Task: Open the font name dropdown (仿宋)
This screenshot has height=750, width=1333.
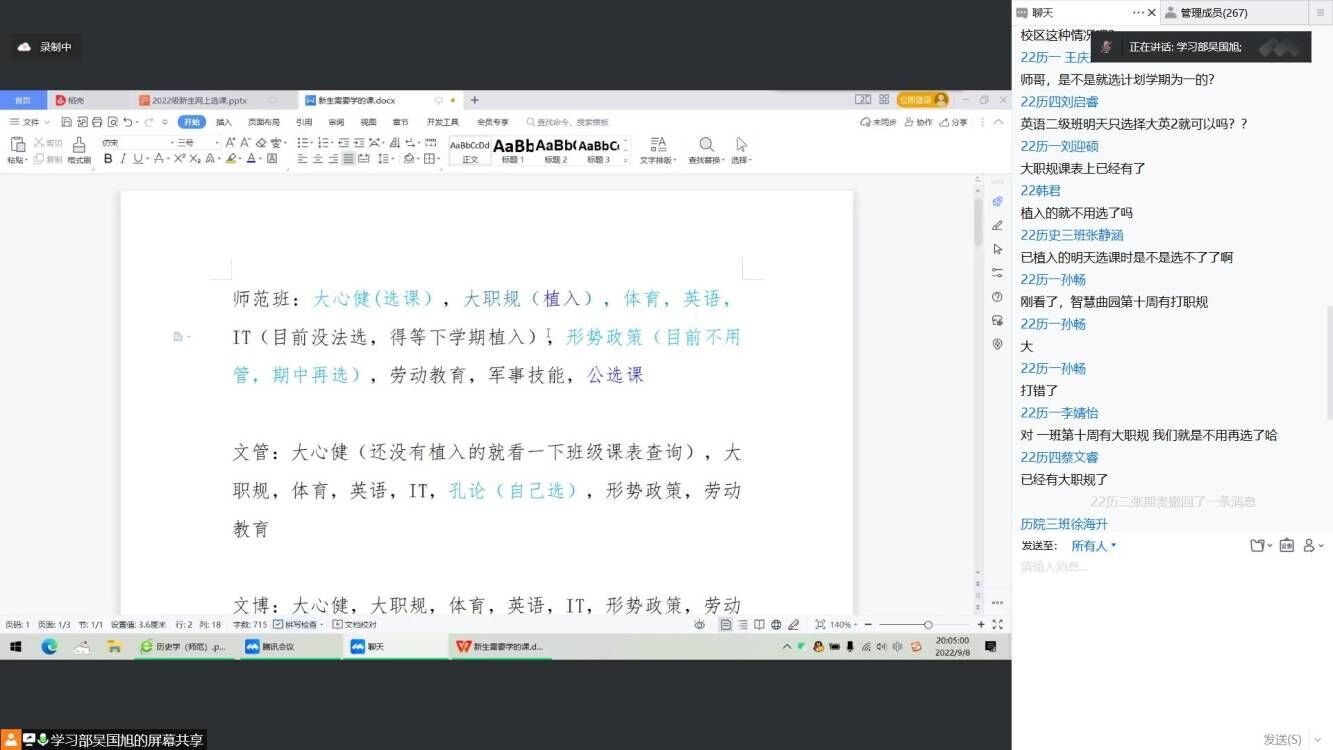Action: (x=135, y=143)
